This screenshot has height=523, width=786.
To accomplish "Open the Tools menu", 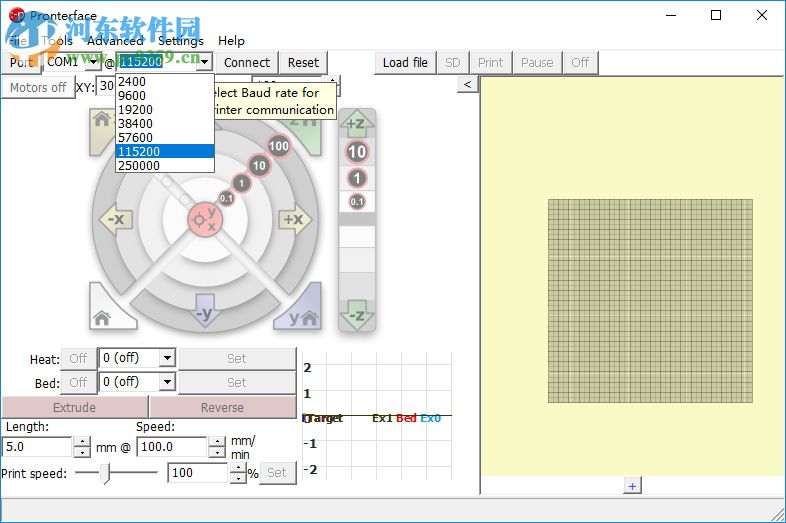I will click(x=57, y=41).
